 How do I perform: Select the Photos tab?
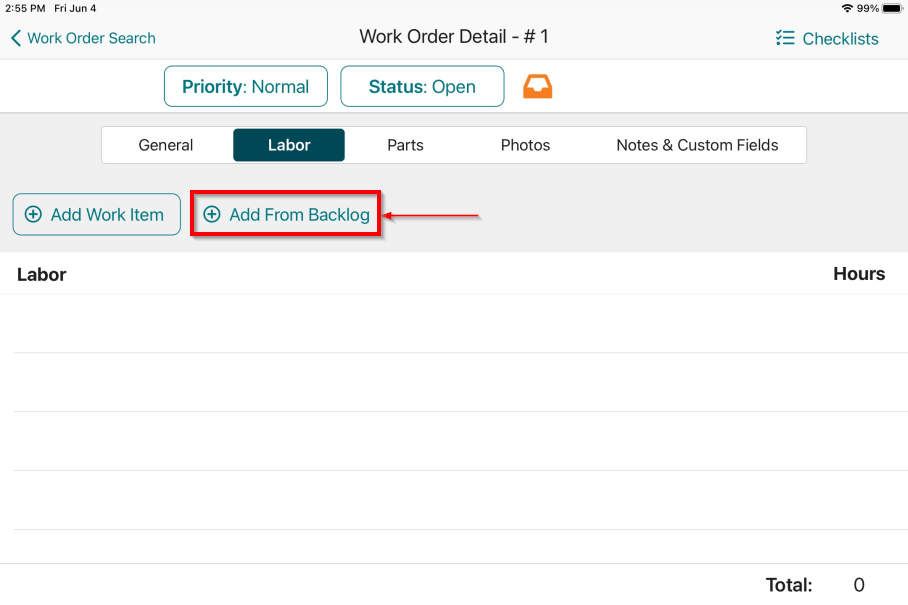(525, 145)
